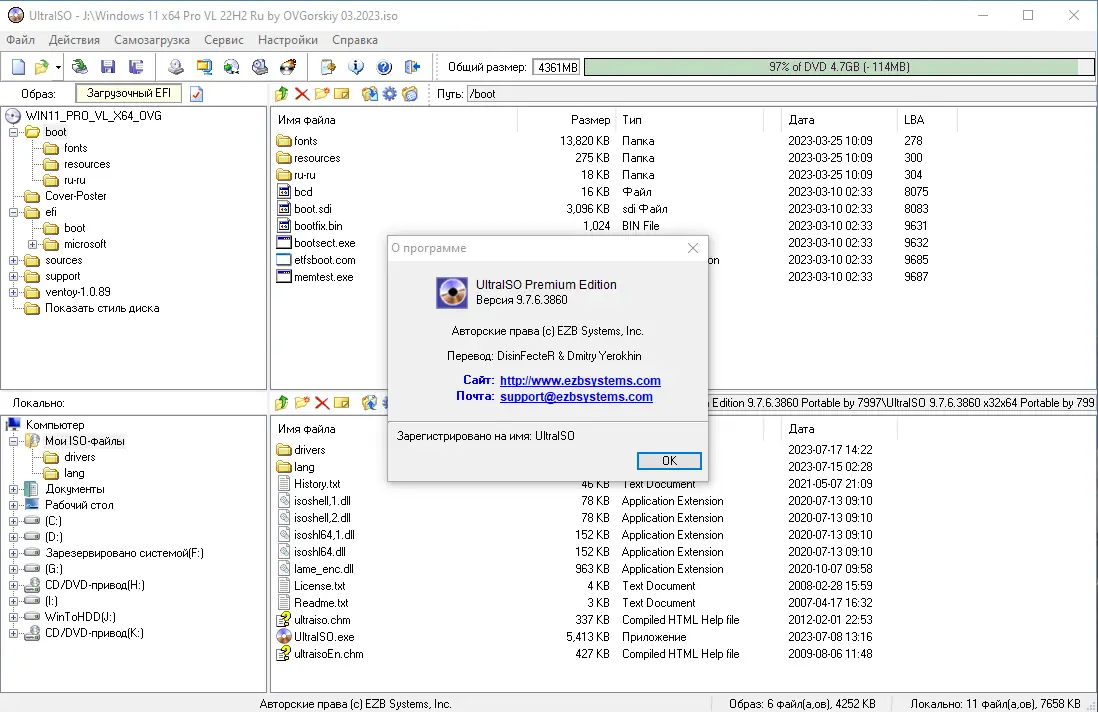Collapse the Мои ISO-файлы node
1098x712 pixels.
pos(13,441)
